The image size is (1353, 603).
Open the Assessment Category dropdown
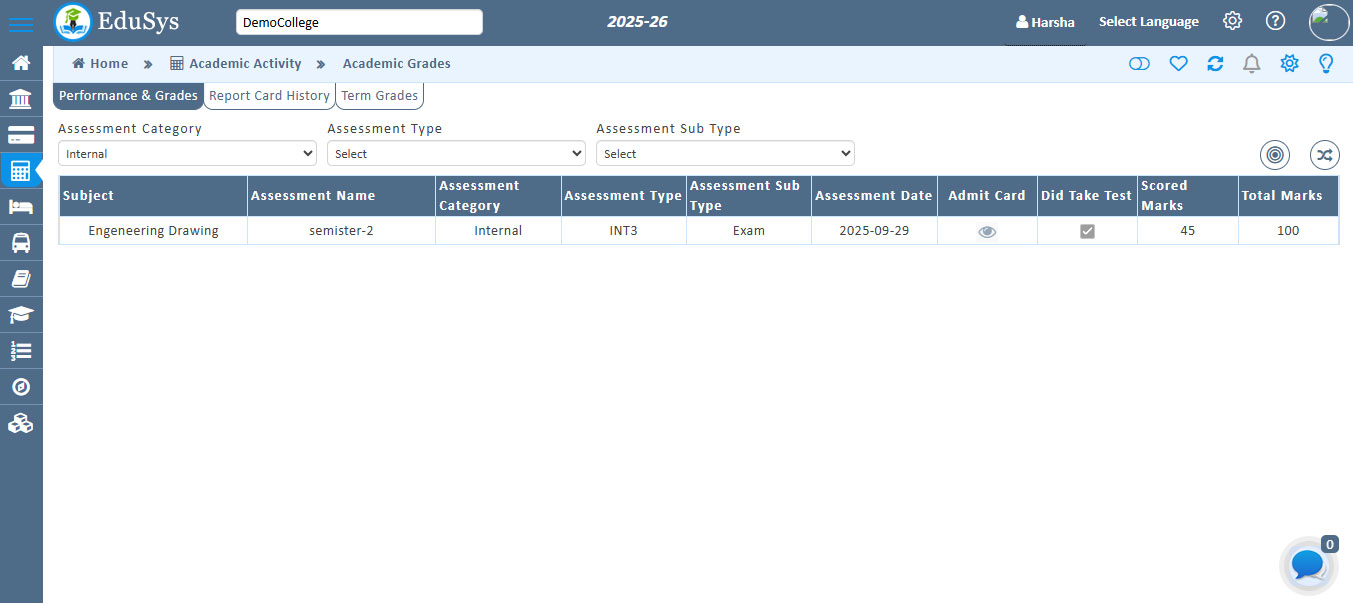click(187, 153)
